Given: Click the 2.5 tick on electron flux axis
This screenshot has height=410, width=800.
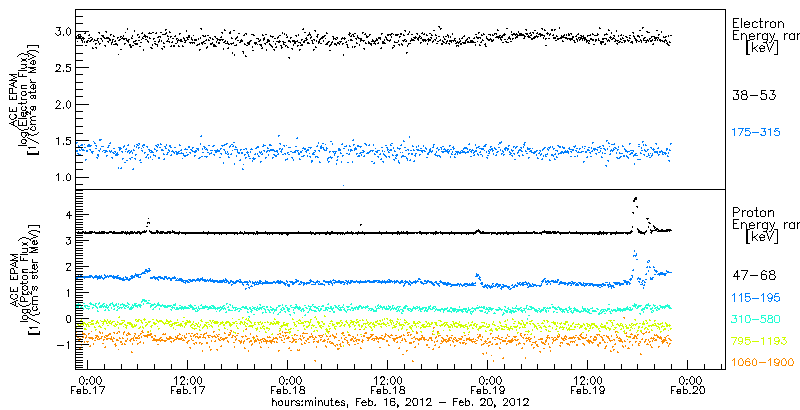Looking at the screenshot, I should click(61, 68).
